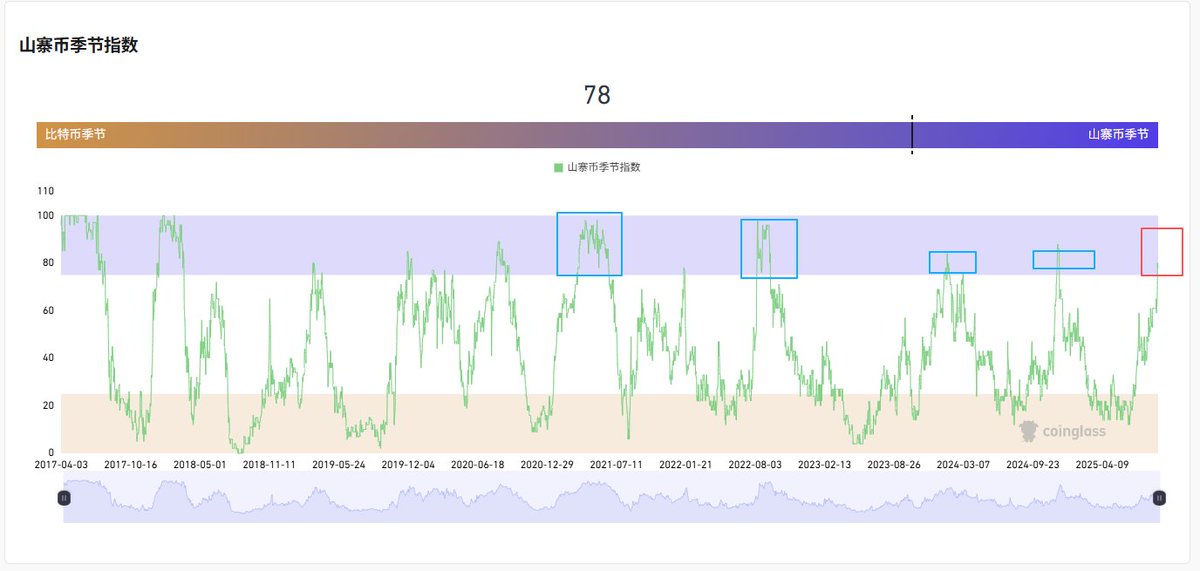Click the 80 y-axis label
The width and height of the screenshot is (1200, 571).
click(x=49, y=263)
